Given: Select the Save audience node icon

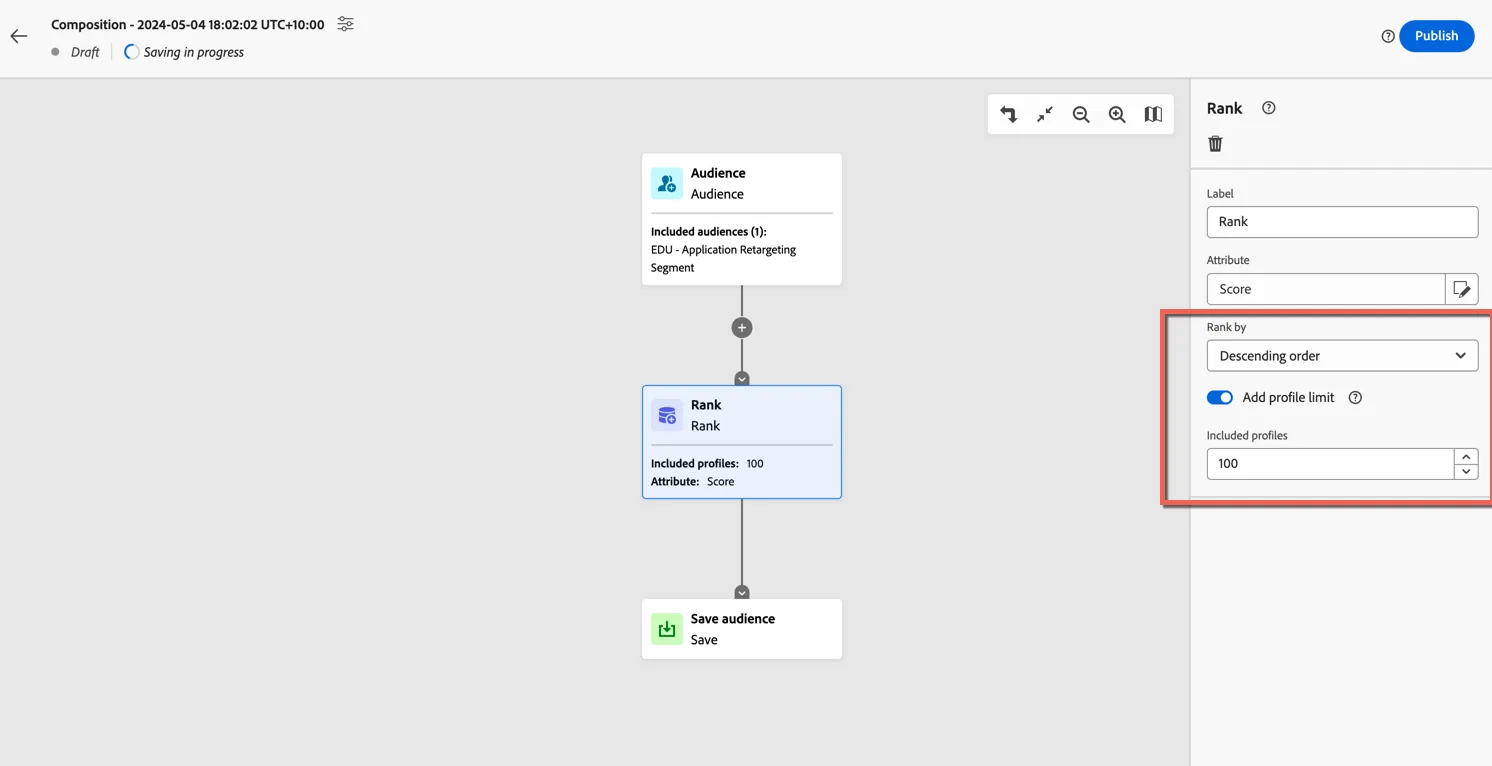Looking at the screenshot, I should click(667, 630).
